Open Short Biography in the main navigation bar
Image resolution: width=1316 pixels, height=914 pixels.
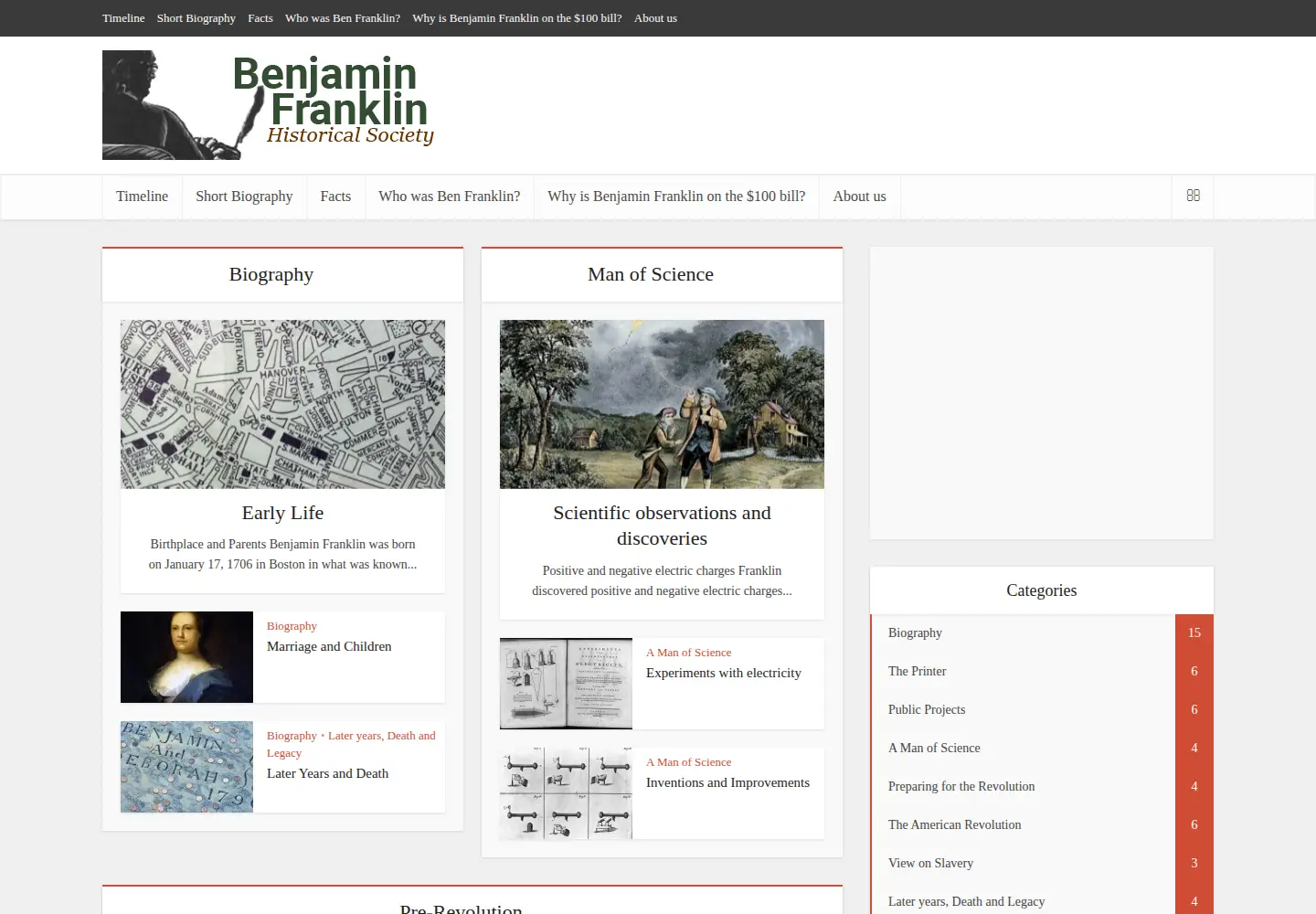[244, 197]
